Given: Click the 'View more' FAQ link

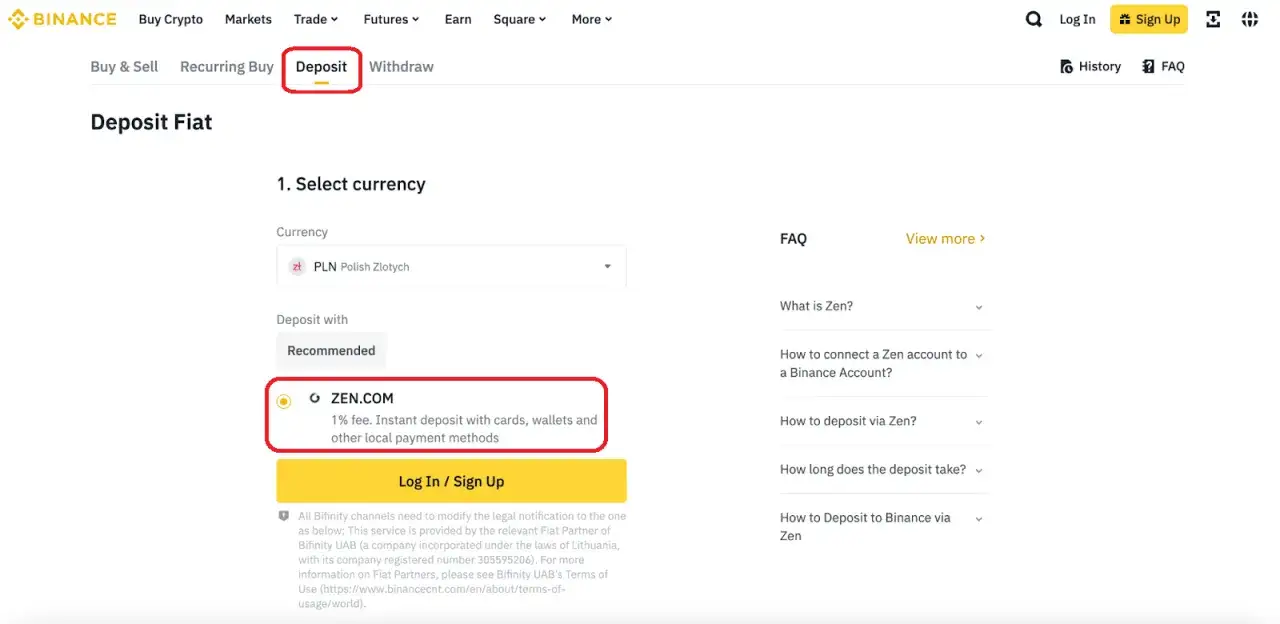Looking at the screenshot, I should point(941,238).
